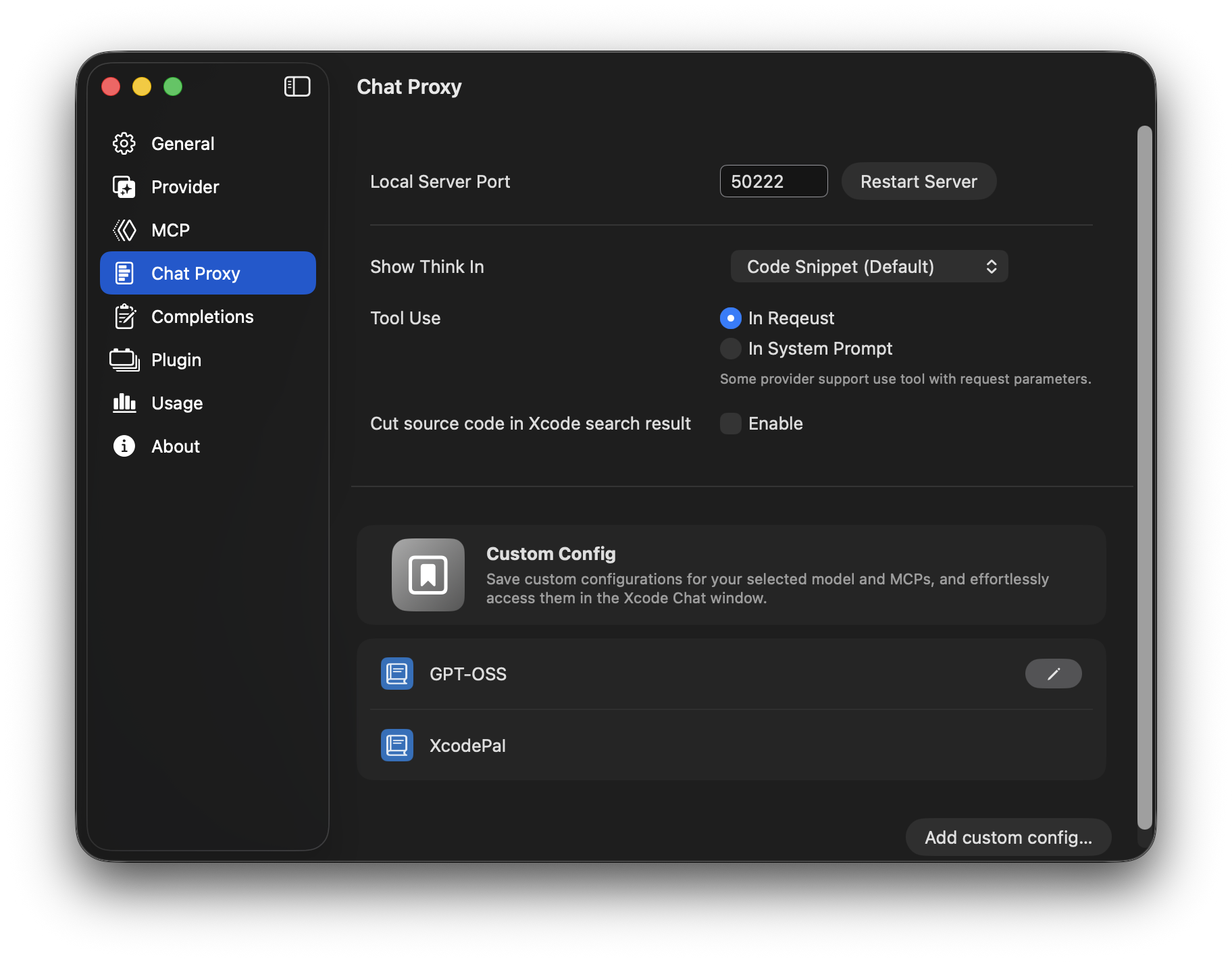Open the Show Think In dropdown

[869, 266]
